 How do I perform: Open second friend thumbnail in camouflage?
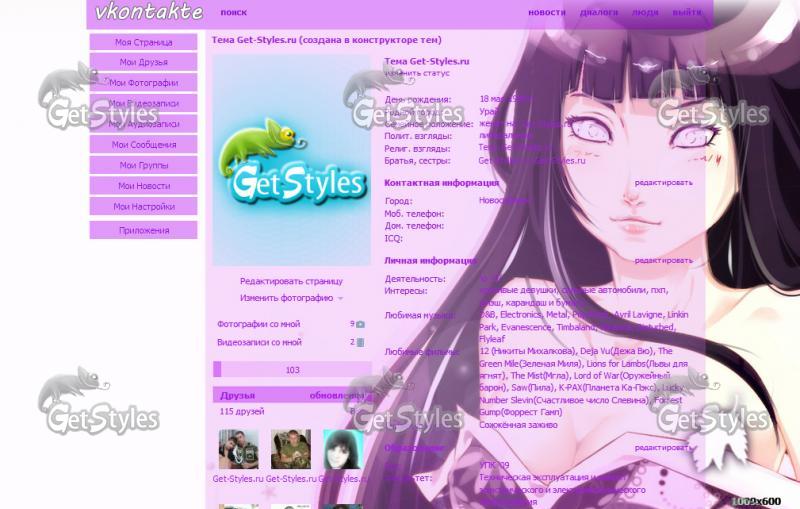coord(290,449)
